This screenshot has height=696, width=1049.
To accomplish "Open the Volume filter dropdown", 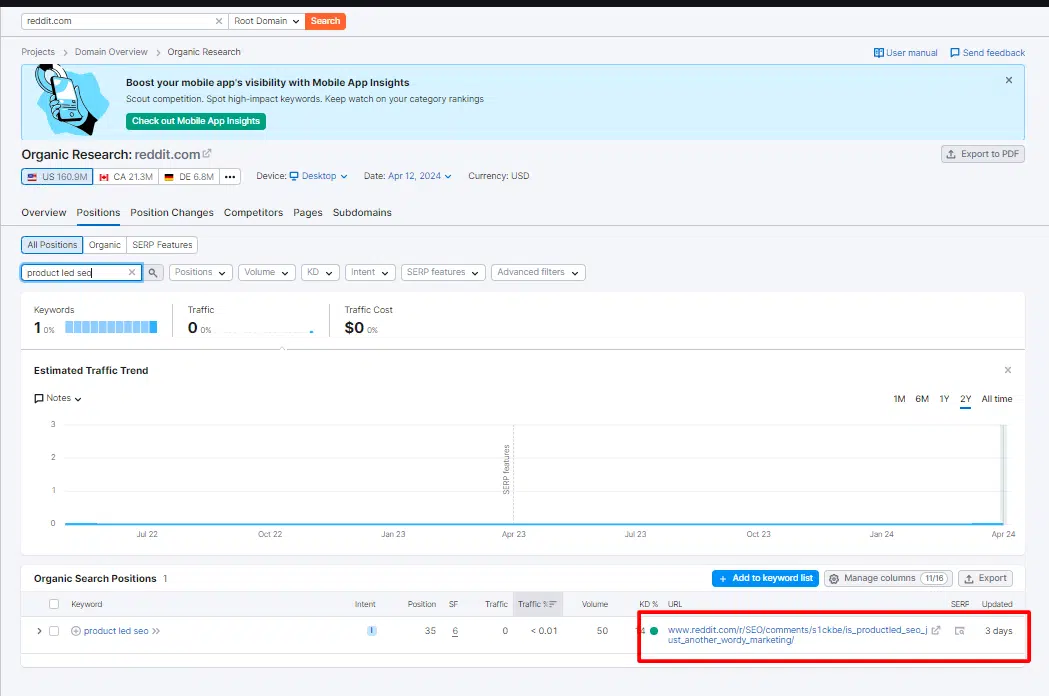I will pyautogui.click(x=266, y=272).
